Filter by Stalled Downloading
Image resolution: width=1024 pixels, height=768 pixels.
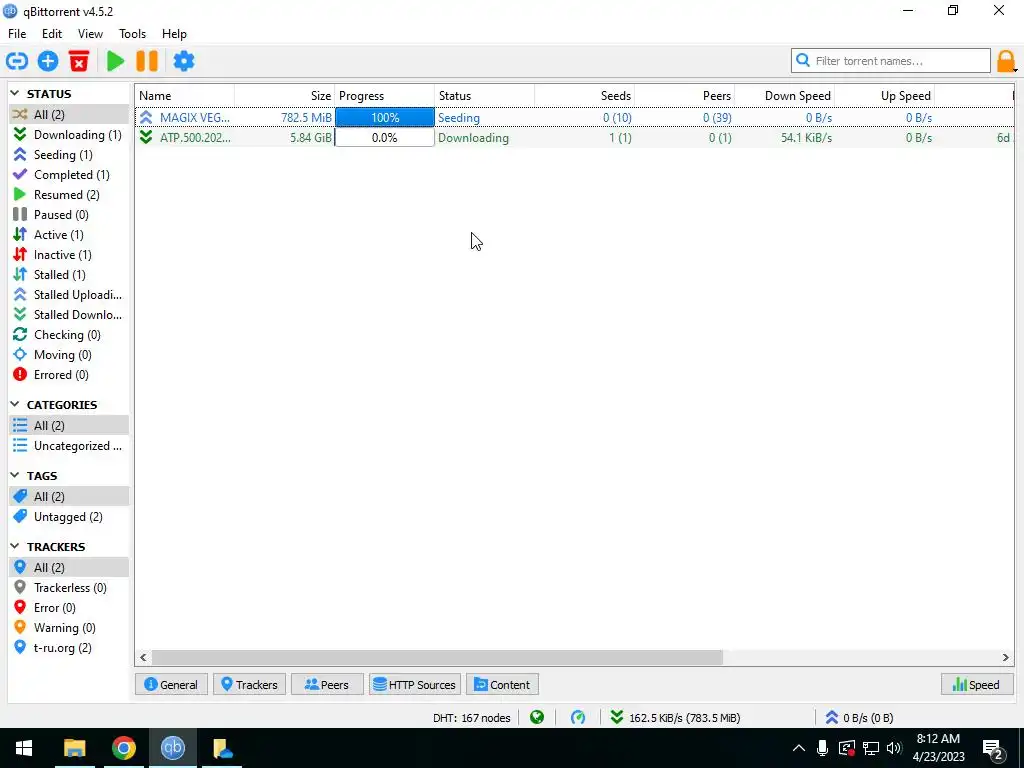(x=69, y=315)
